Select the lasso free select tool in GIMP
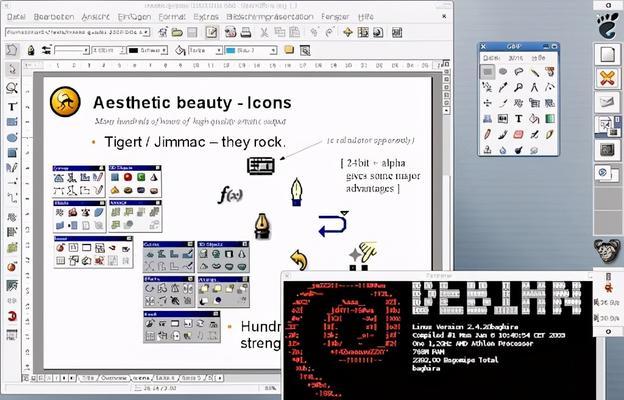 click(519, 72)
